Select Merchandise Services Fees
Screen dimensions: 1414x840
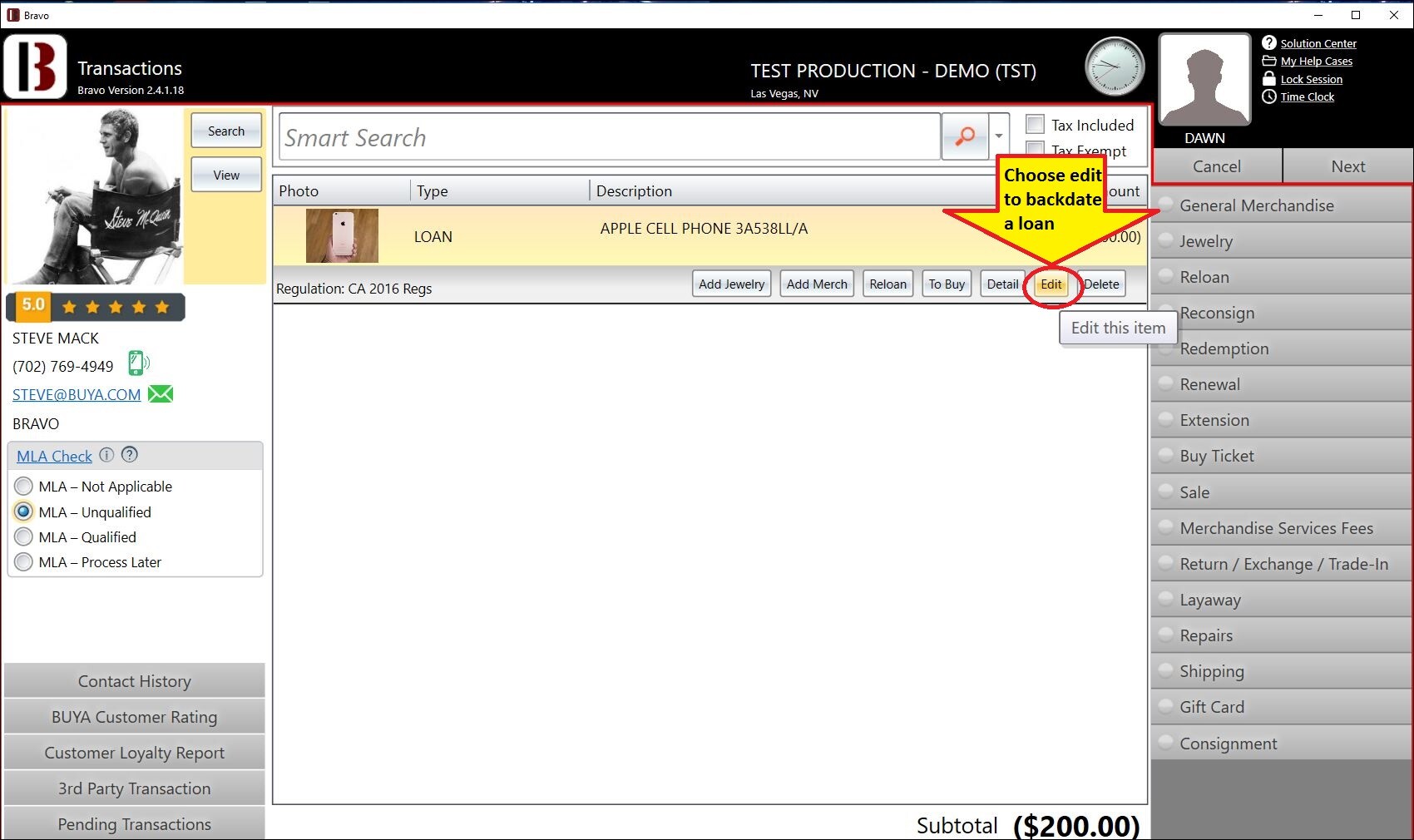coord(1282,528)
